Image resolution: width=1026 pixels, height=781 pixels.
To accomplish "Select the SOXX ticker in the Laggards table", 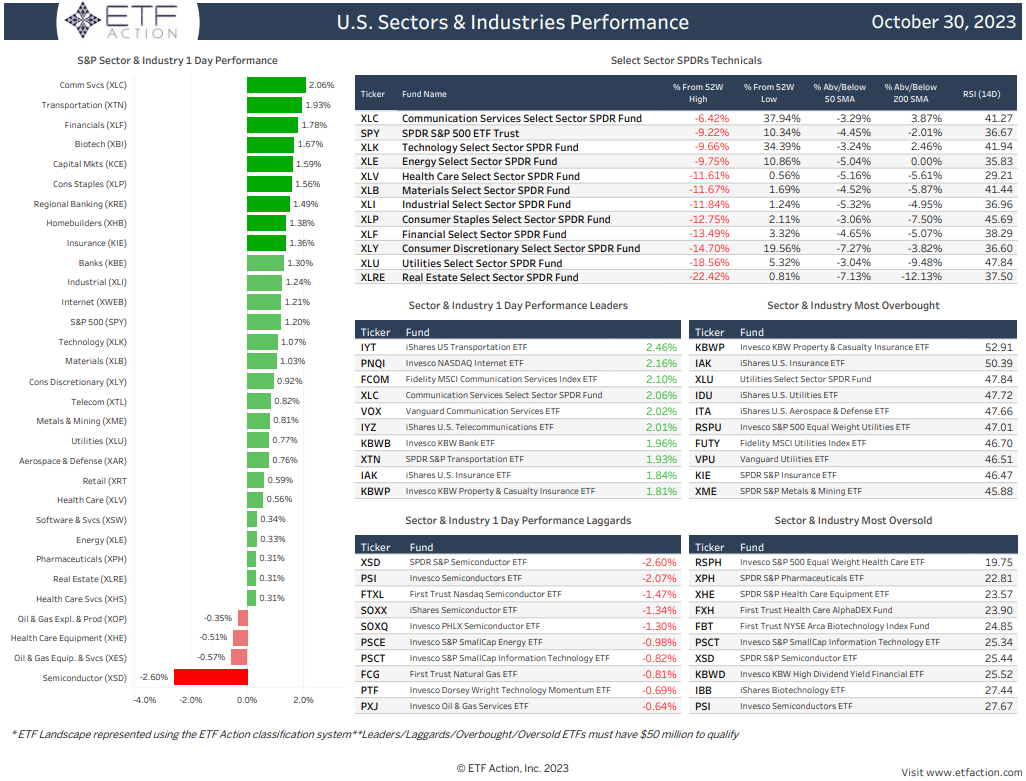I will tap(374, 610).
